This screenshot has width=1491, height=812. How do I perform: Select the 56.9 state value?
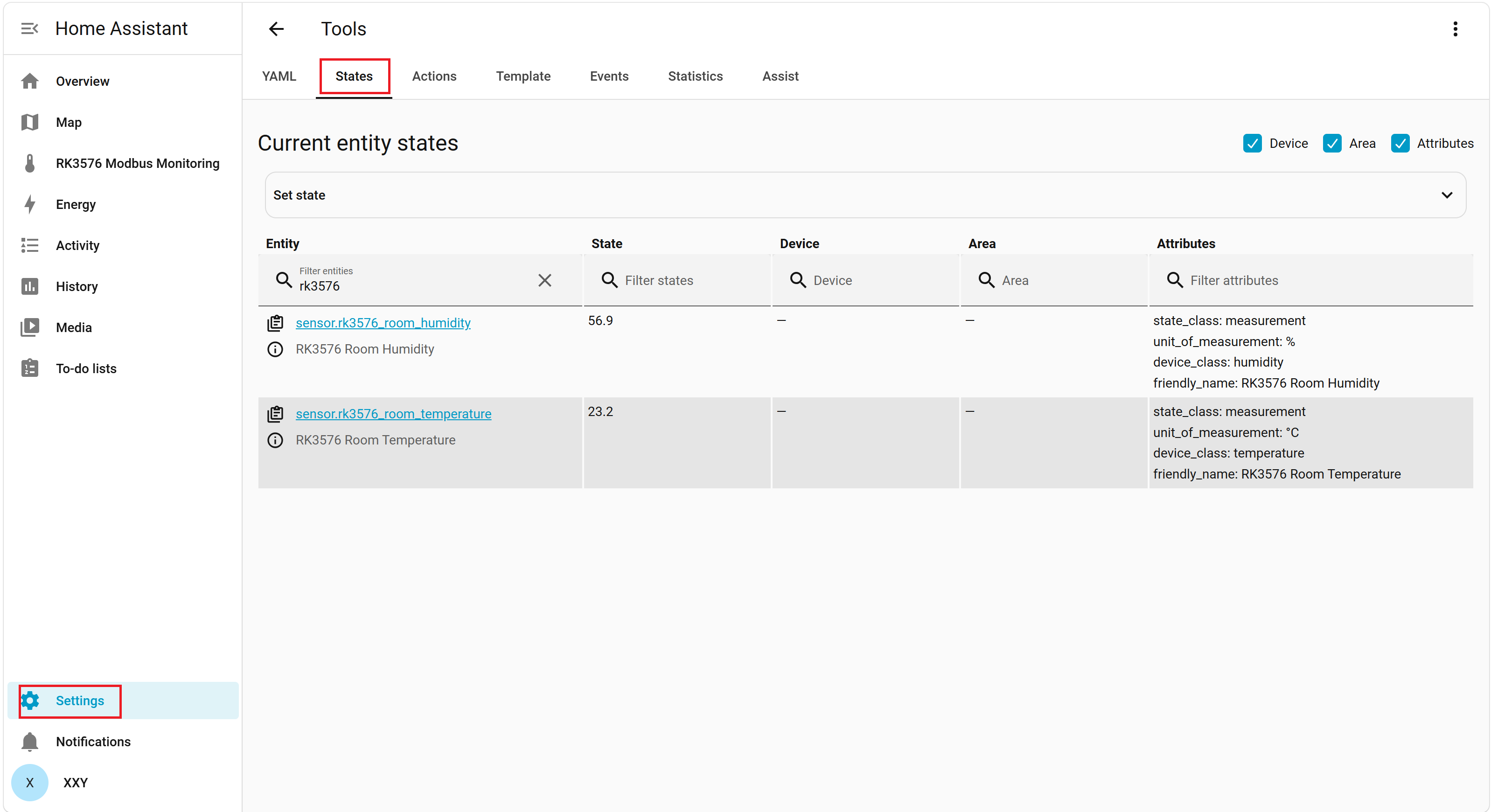click(600, 320)
